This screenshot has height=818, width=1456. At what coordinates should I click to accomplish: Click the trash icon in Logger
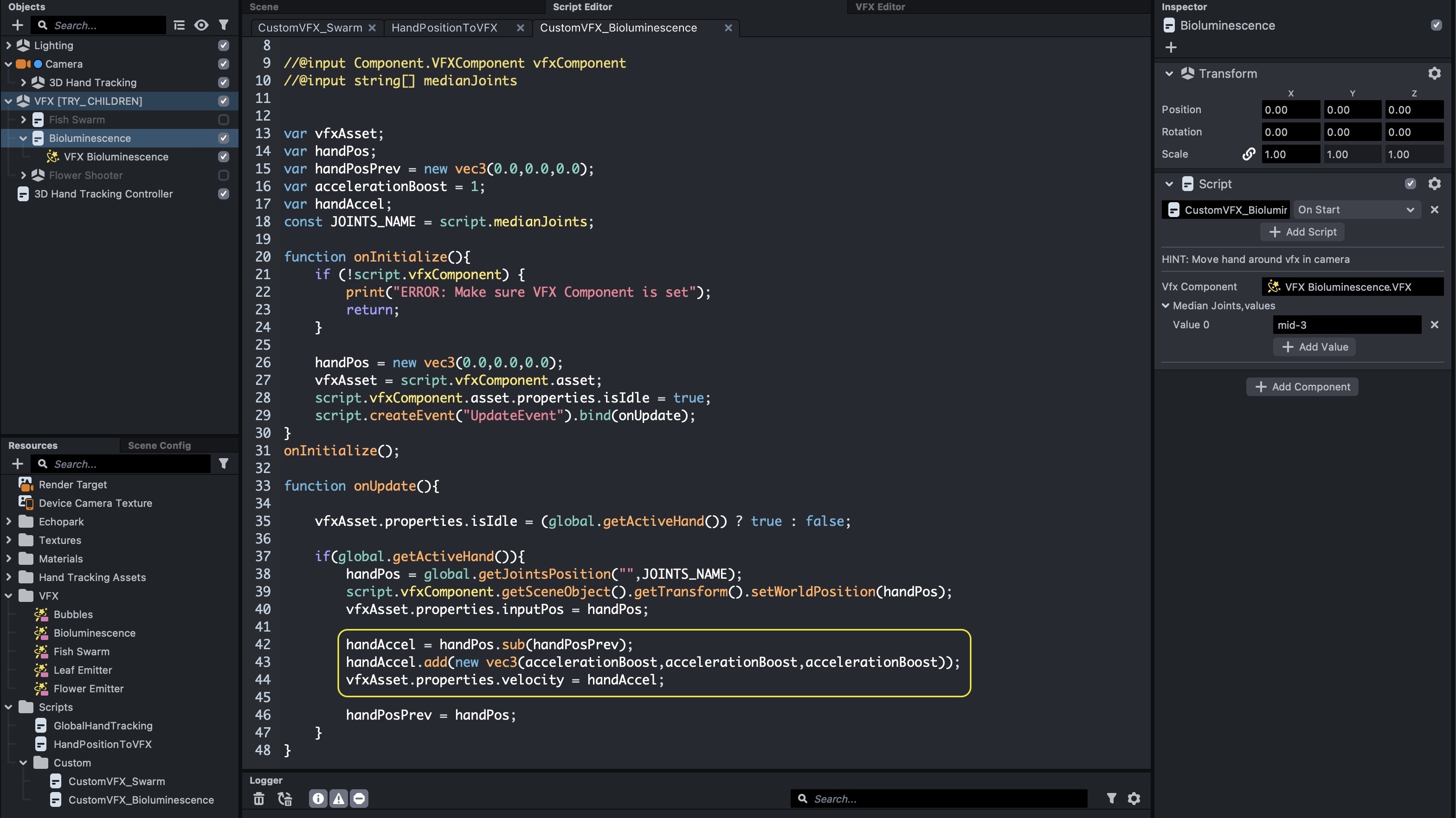click(258, 798)
